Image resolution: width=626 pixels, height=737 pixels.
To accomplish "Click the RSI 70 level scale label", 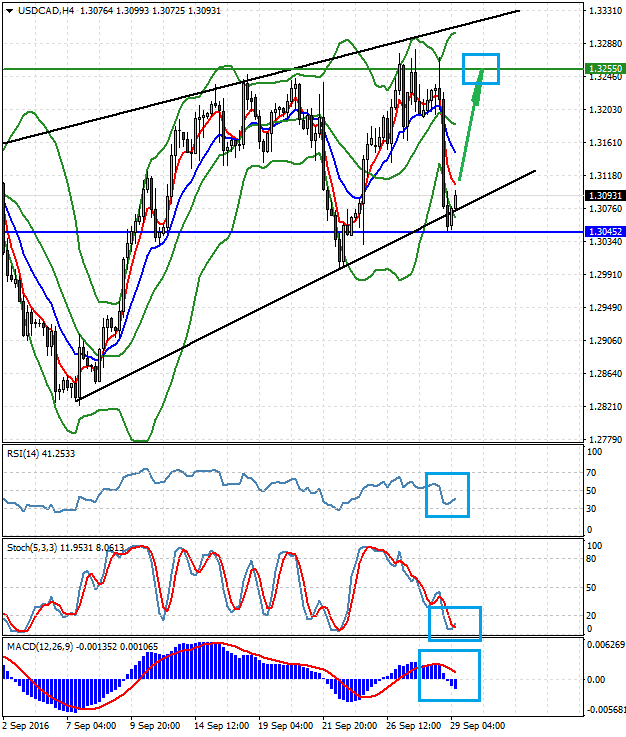I will point(593,470).
